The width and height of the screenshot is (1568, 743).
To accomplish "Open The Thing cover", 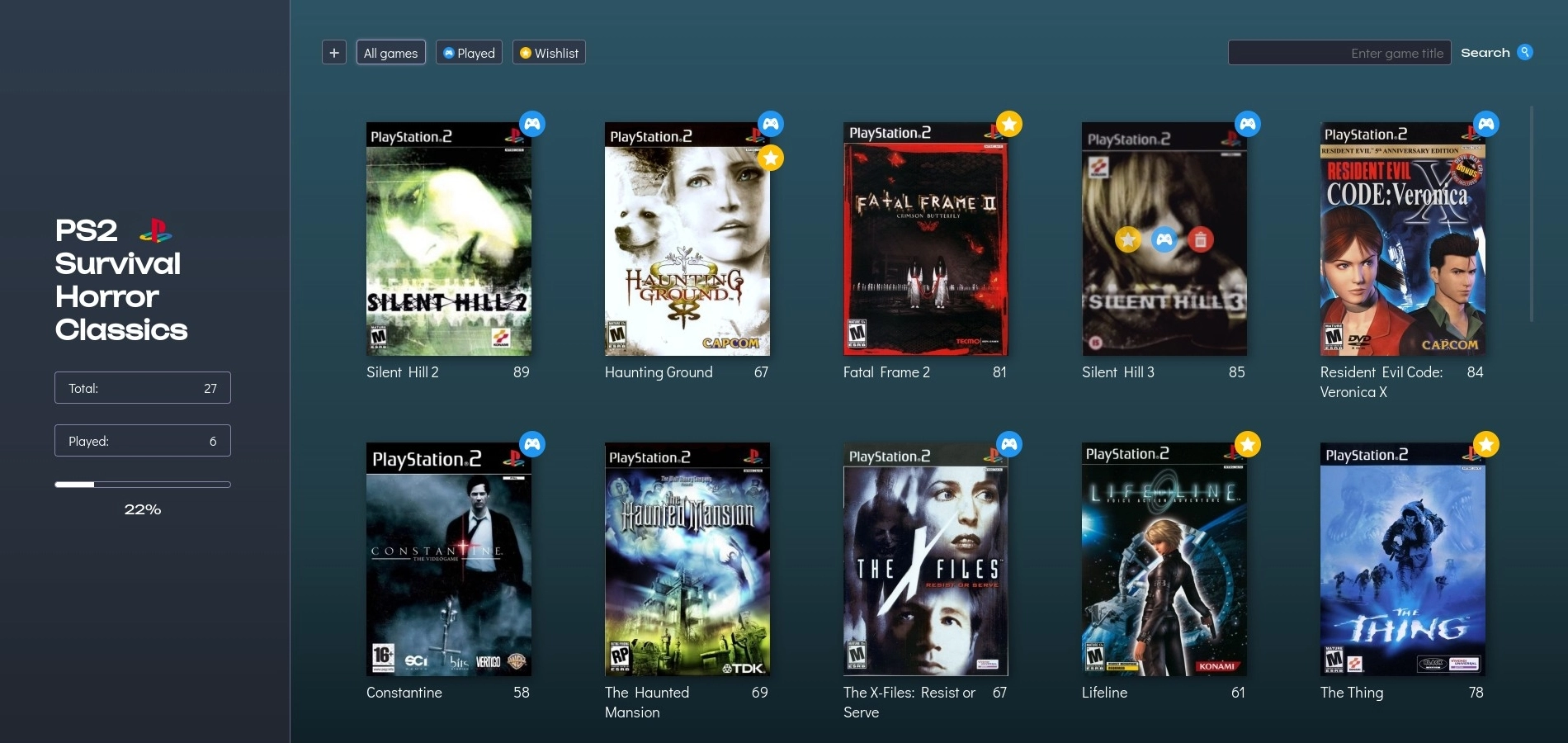I will 1403,560.
